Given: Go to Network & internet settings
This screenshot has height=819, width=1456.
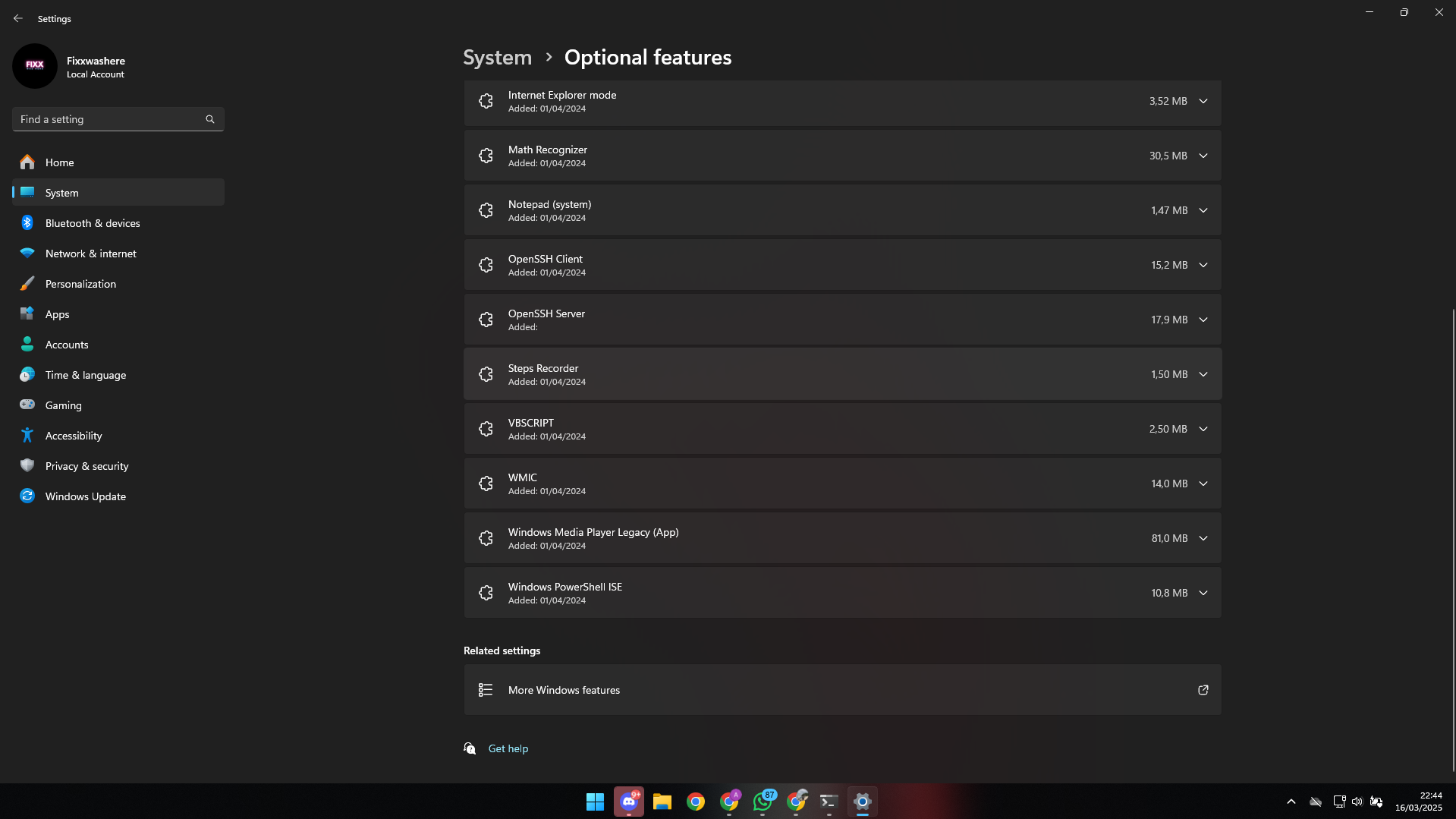Looking at the screenshot, I should pyautogui.click(x=118, y=254).
